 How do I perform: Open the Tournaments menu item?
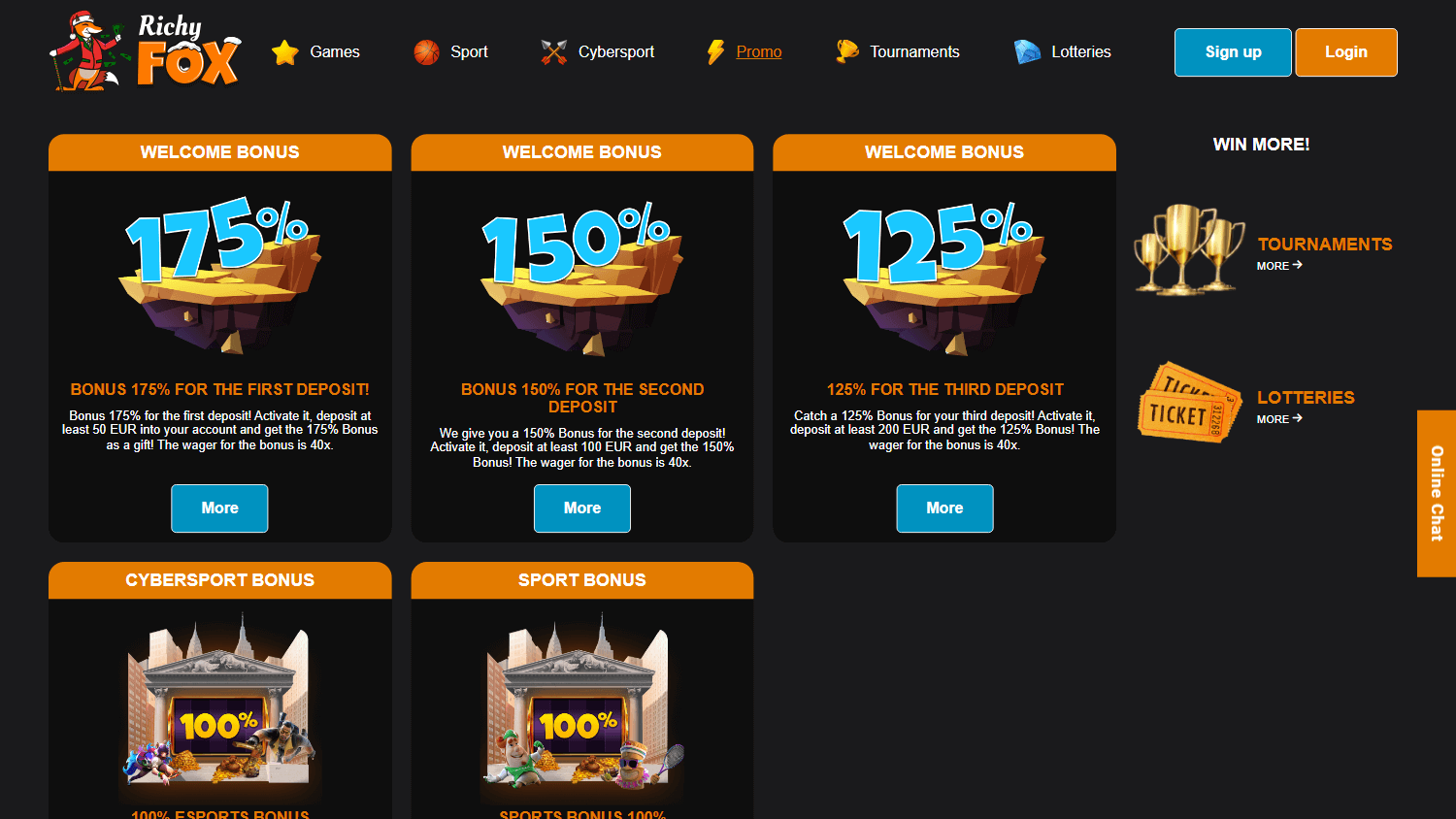tap(914, 52)
